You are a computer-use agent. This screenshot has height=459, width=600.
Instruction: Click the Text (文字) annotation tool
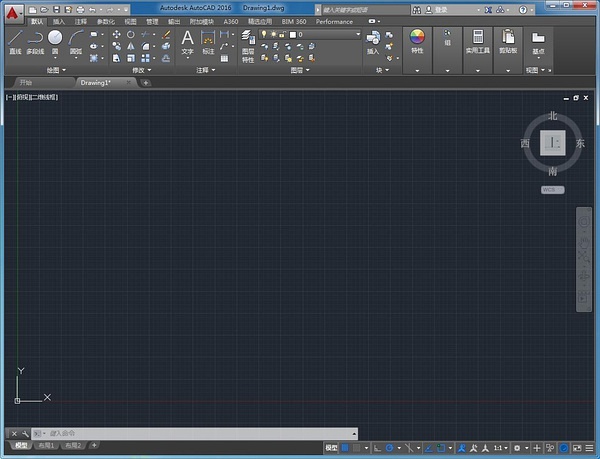[x=187, y=41]
